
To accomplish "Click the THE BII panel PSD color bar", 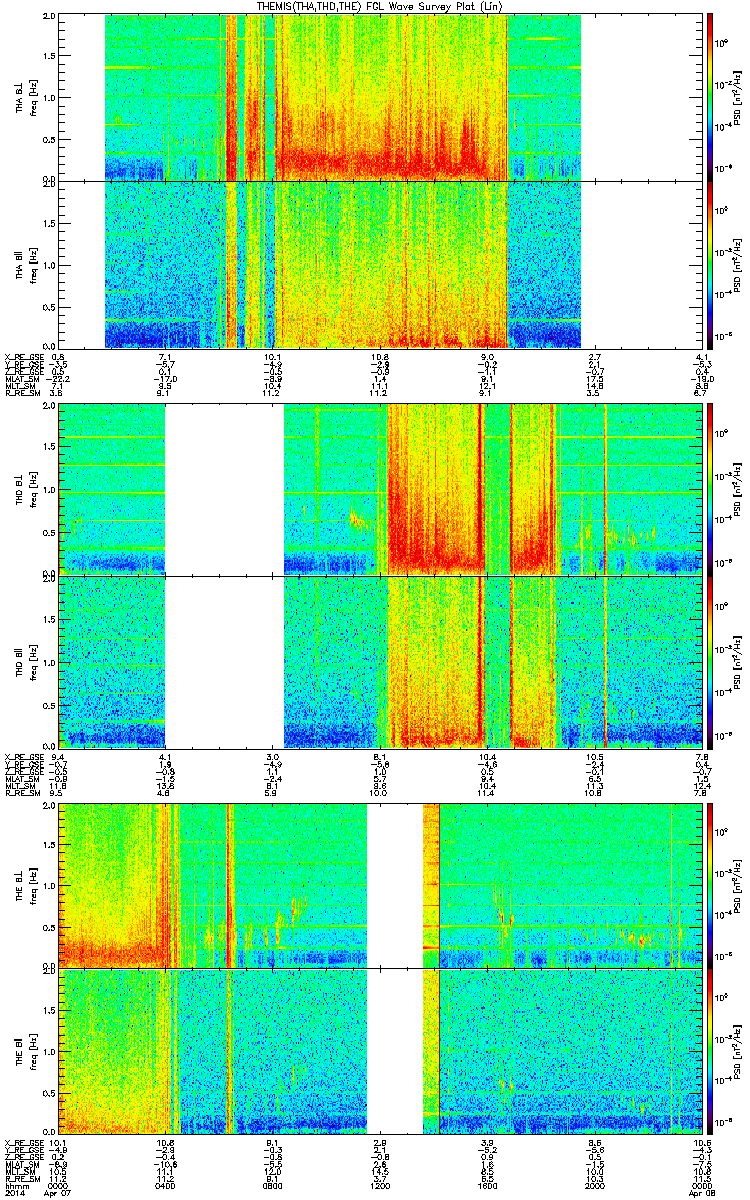I will point(710,1050).
